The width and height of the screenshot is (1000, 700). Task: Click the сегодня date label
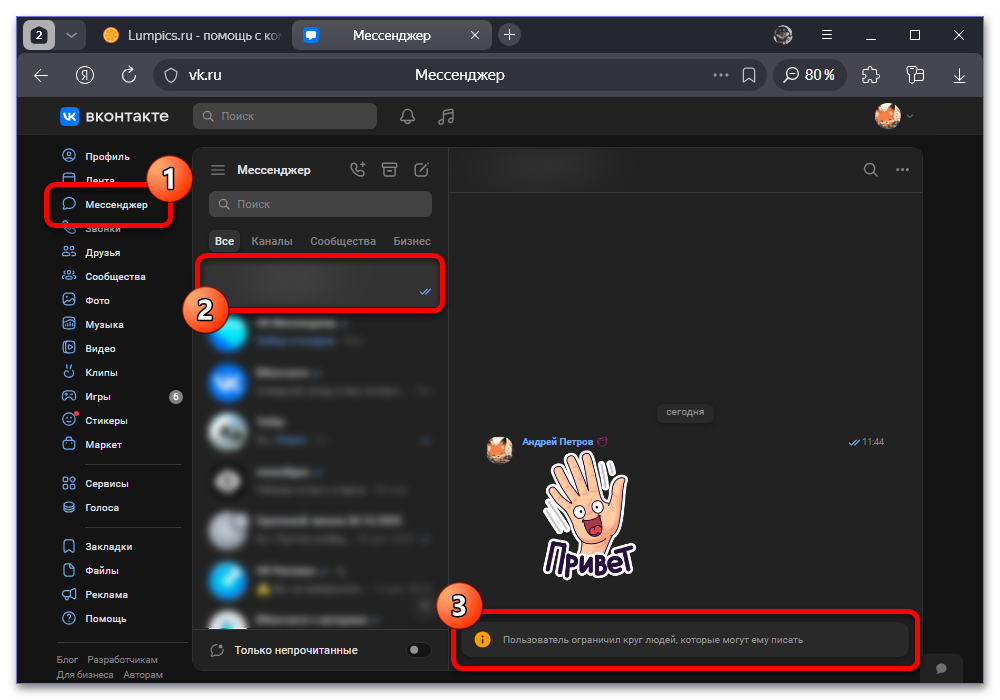pos(685,412)
